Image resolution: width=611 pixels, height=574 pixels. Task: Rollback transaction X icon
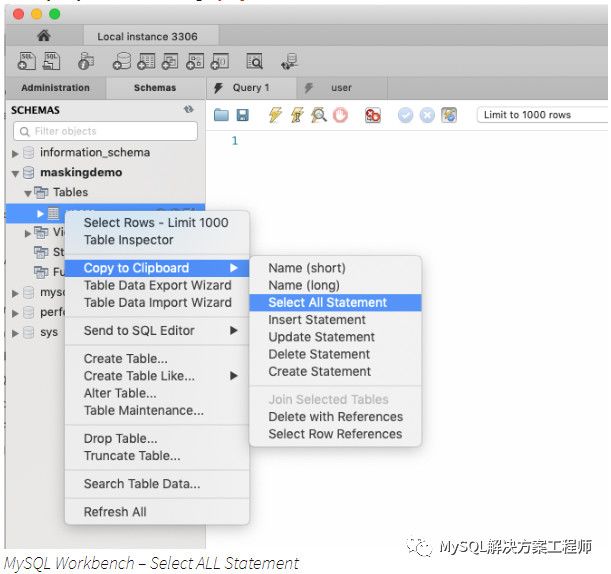[x=427, y=115]
